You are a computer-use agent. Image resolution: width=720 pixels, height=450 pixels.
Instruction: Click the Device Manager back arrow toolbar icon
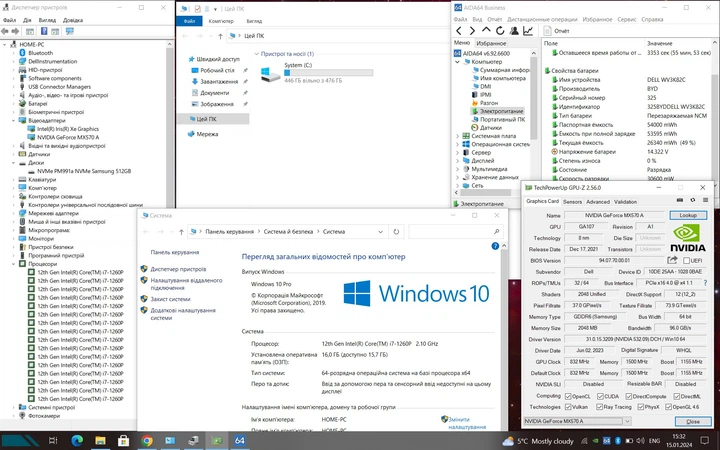(5, 31)
